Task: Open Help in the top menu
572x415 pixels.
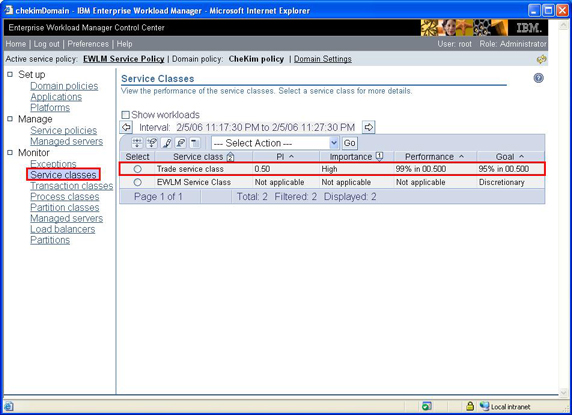Action: pyautogui.click(x=124, y=44)
